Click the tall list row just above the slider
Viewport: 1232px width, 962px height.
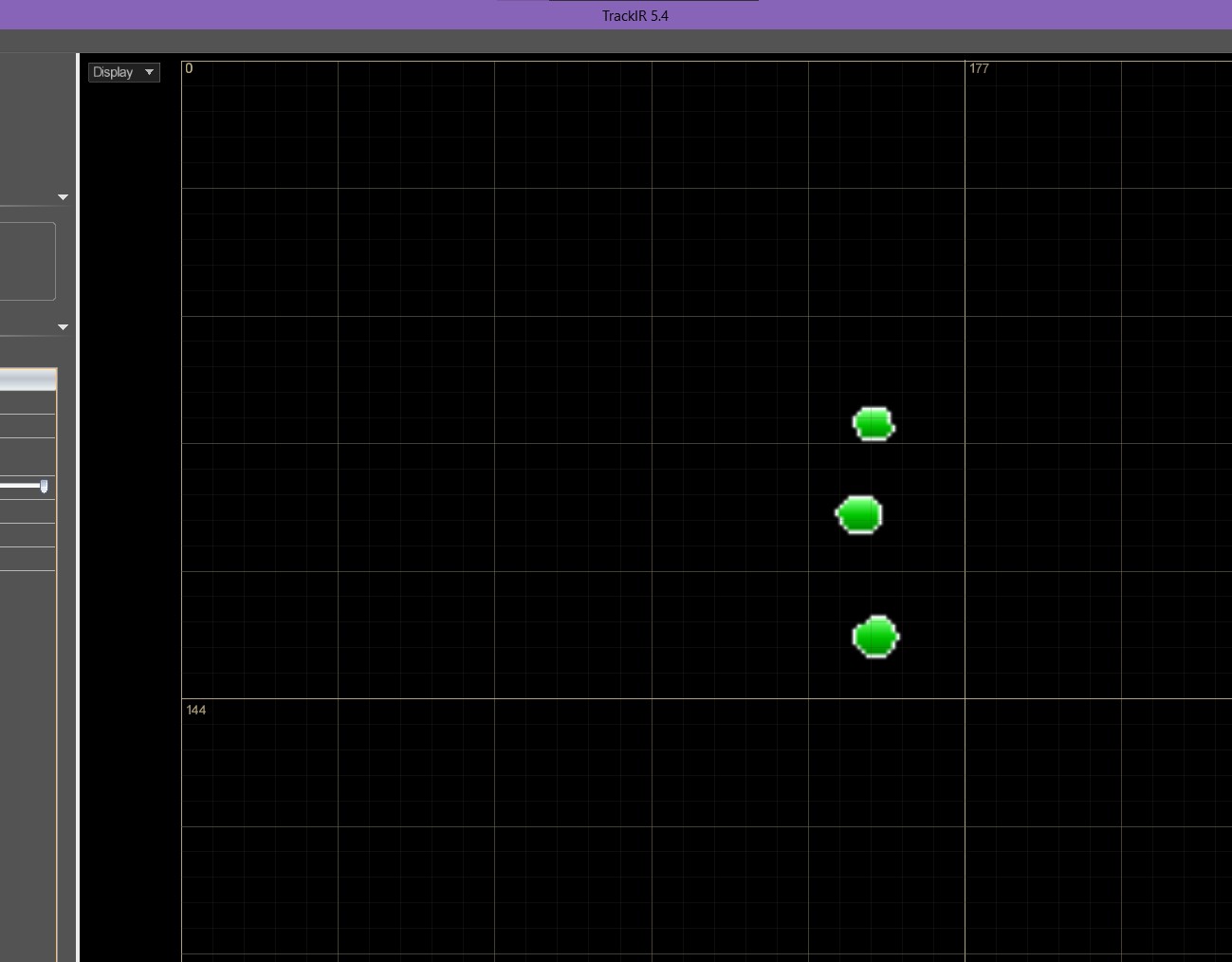pos(28,456)
